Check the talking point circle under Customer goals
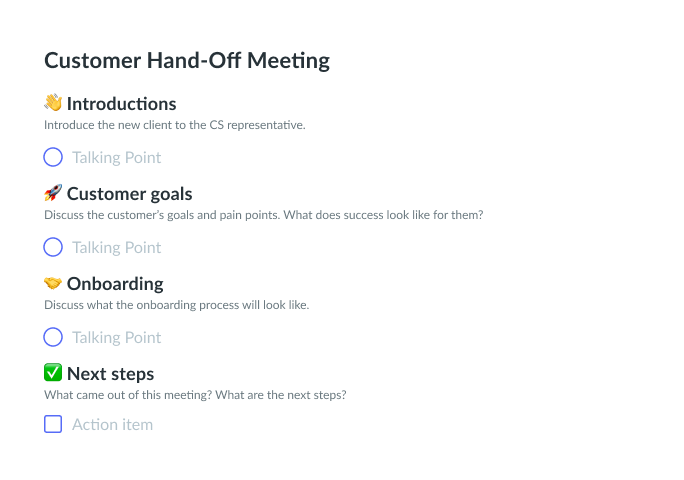This screenshot has height=480, width=684. (53, 247)
